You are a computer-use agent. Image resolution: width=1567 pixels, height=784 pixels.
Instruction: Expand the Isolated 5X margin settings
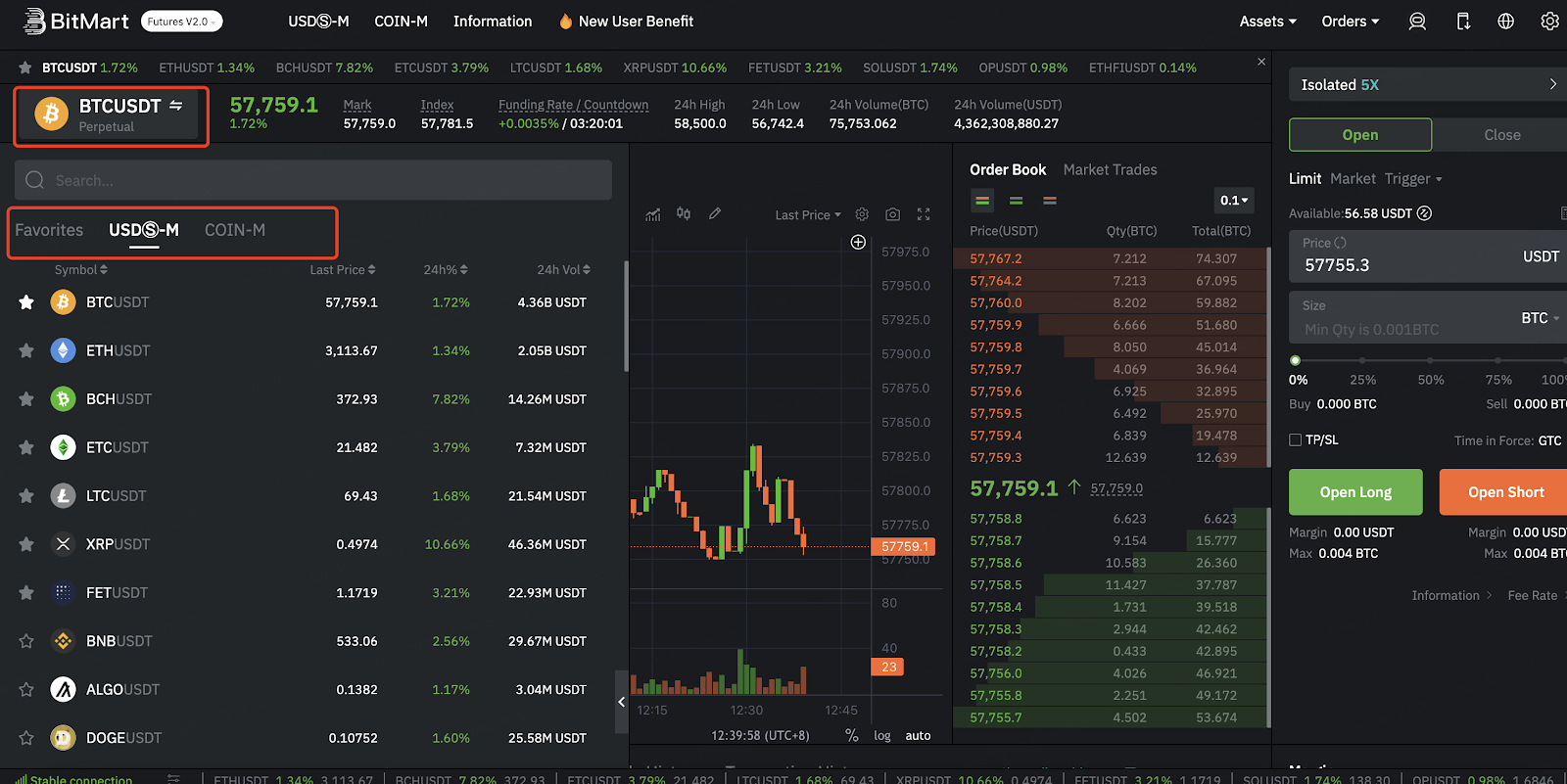point(1429,85)
